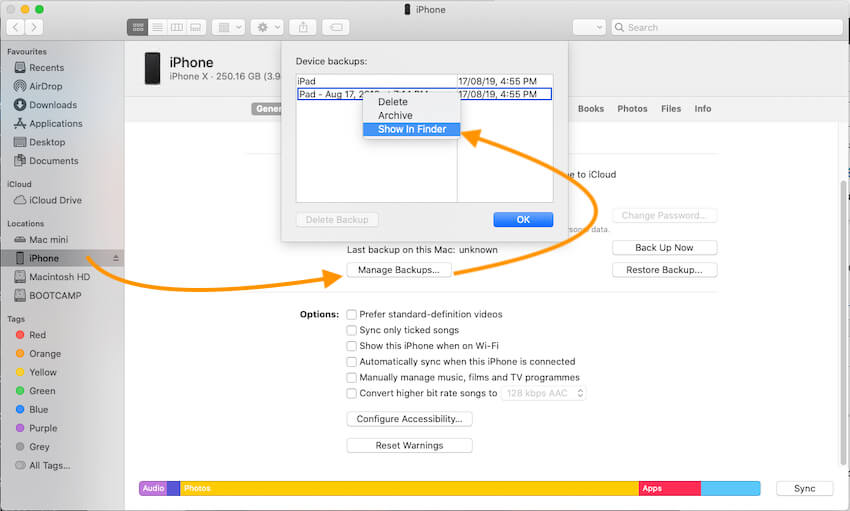Click the vertical scrollbar on the right
Viewport: 850px width, 511px height.
(x=843, y=323)
